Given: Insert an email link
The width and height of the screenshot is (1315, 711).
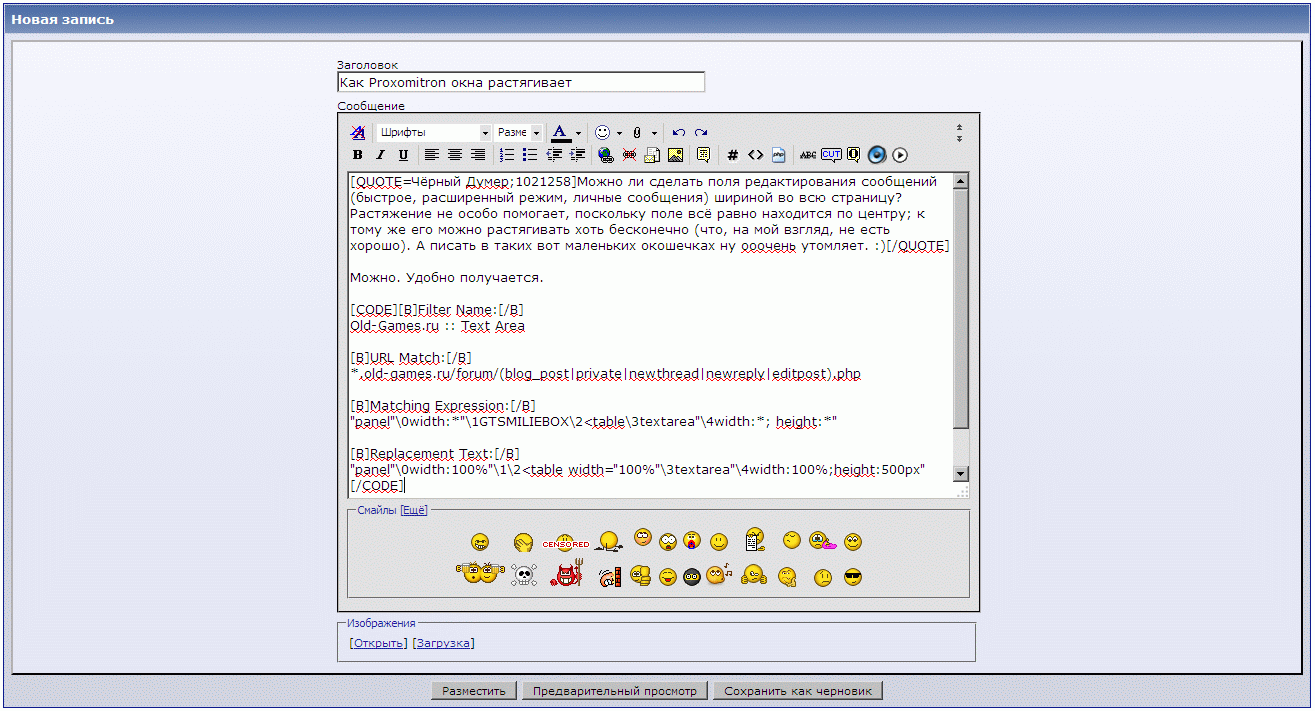Looking at the screenshot, I should click(x=652, y=155).
